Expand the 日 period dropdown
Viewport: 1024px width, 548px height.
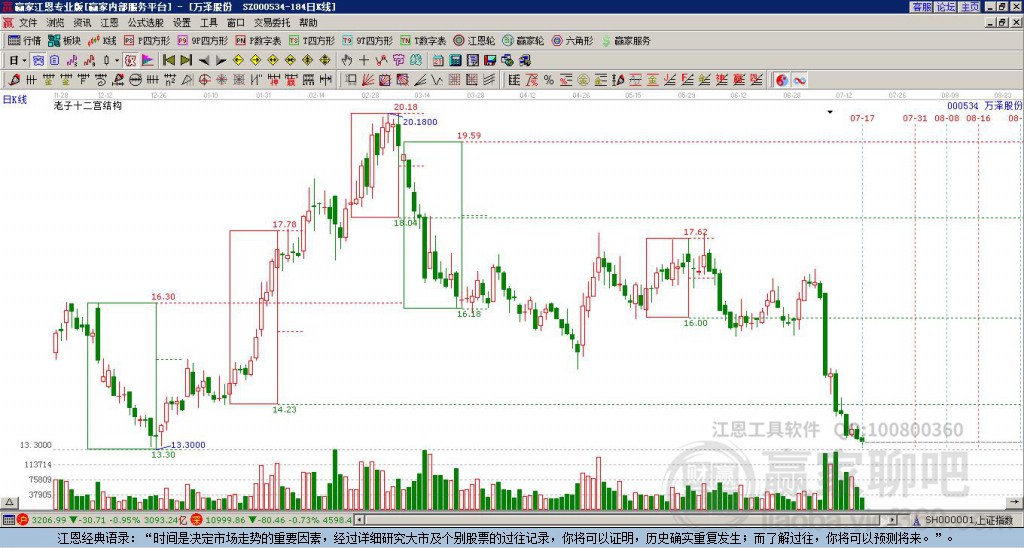(x=24, y=61)
